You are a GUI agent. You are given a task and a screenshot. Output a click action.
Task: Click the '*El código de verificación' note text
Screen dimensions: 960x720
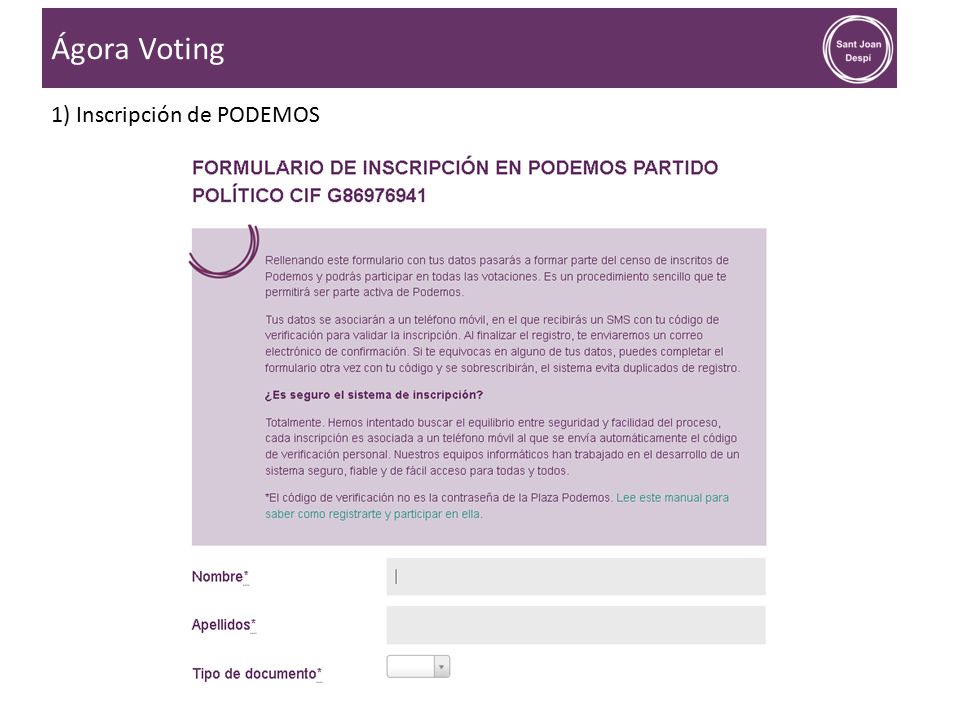(438, 498)
